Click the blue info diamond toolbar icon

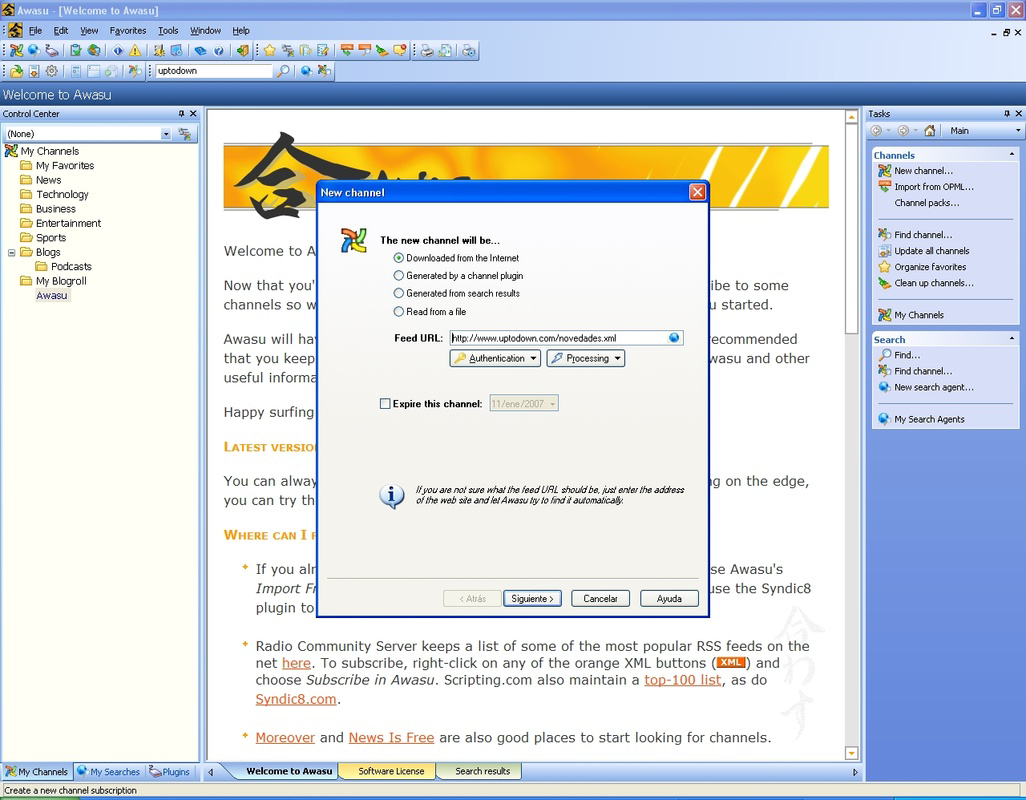click(x=118, y=50)
